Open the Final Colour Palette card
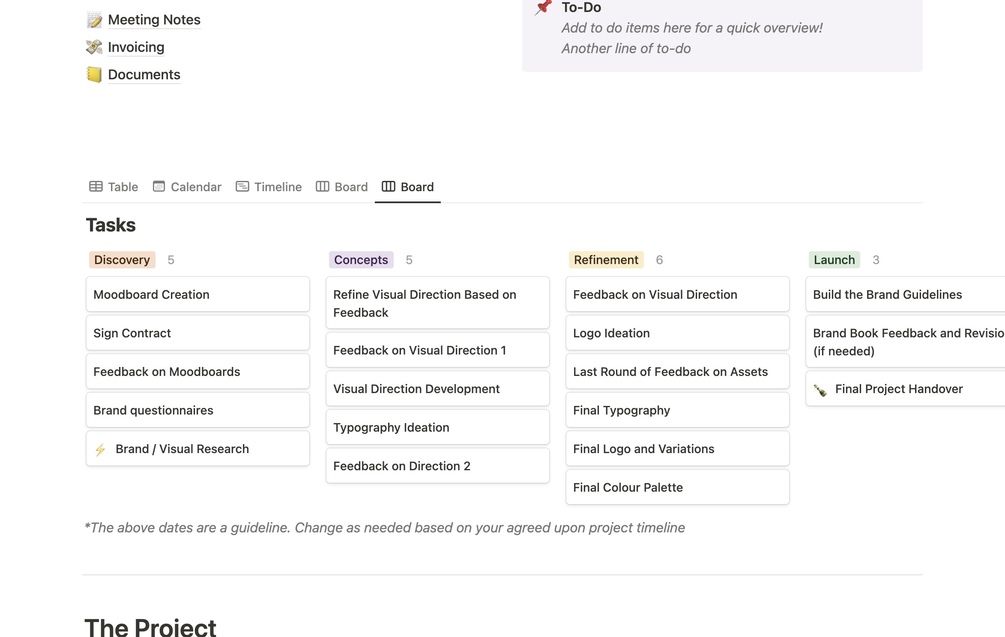 click(x=677, y=488)
